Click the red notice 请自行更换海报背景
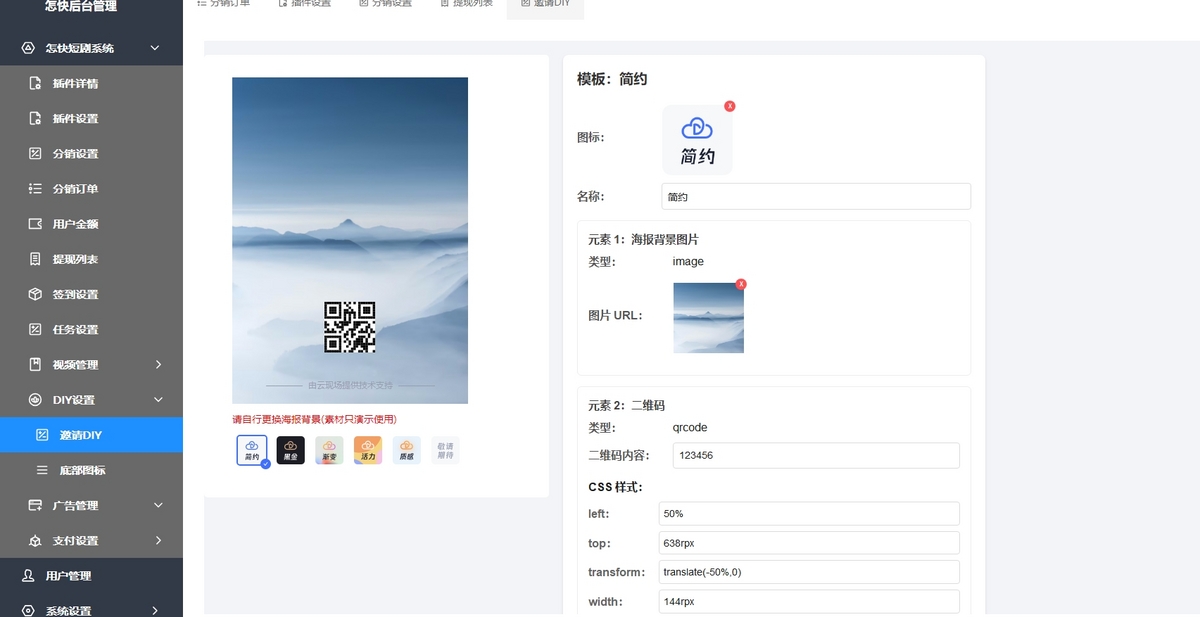1200x617 pixels. (x=314, y=419)
